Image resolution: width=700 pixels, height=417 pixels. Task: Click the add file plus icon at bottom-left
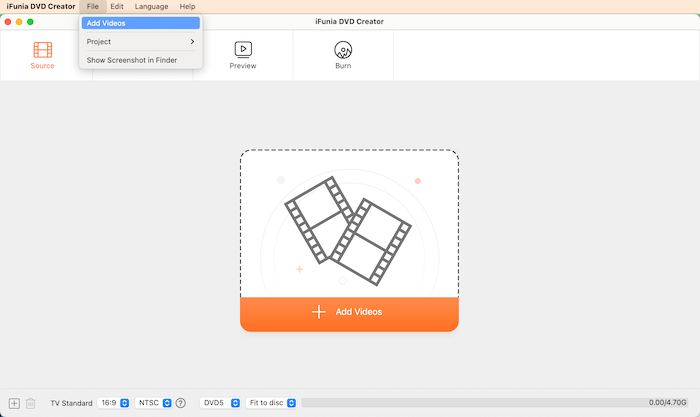[x=14, y=403]
